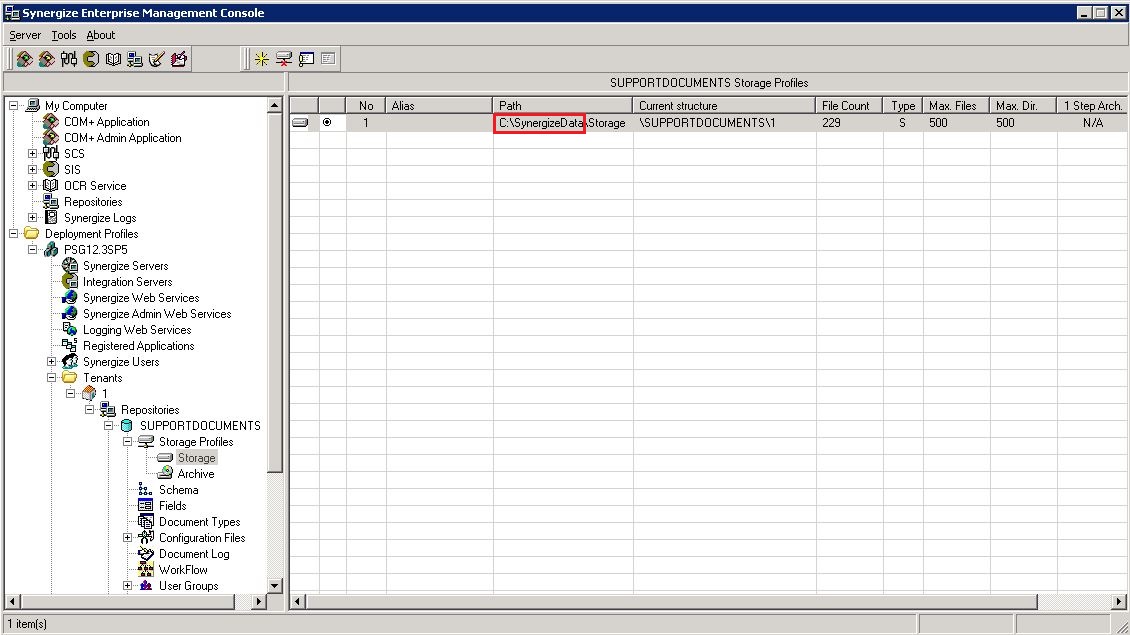Click the delete storage profile toolbar icon
Image resolution: width=1130 pixels, height=635 pixels.
284,59
